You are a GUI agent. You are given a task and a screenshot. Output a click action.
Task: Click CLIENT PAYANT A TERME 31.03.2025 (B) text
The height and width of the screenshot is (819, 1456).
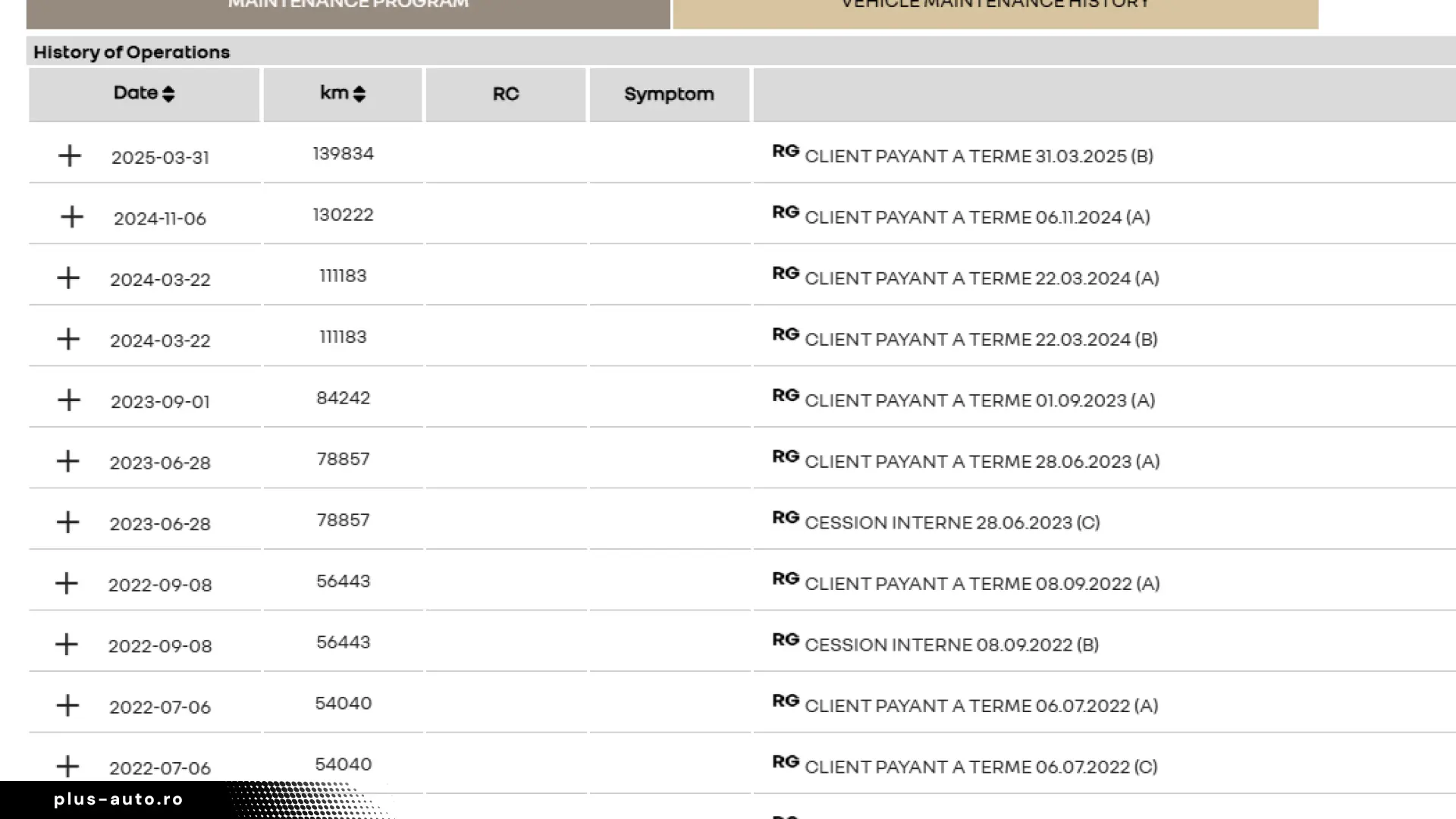pos(979,156)
